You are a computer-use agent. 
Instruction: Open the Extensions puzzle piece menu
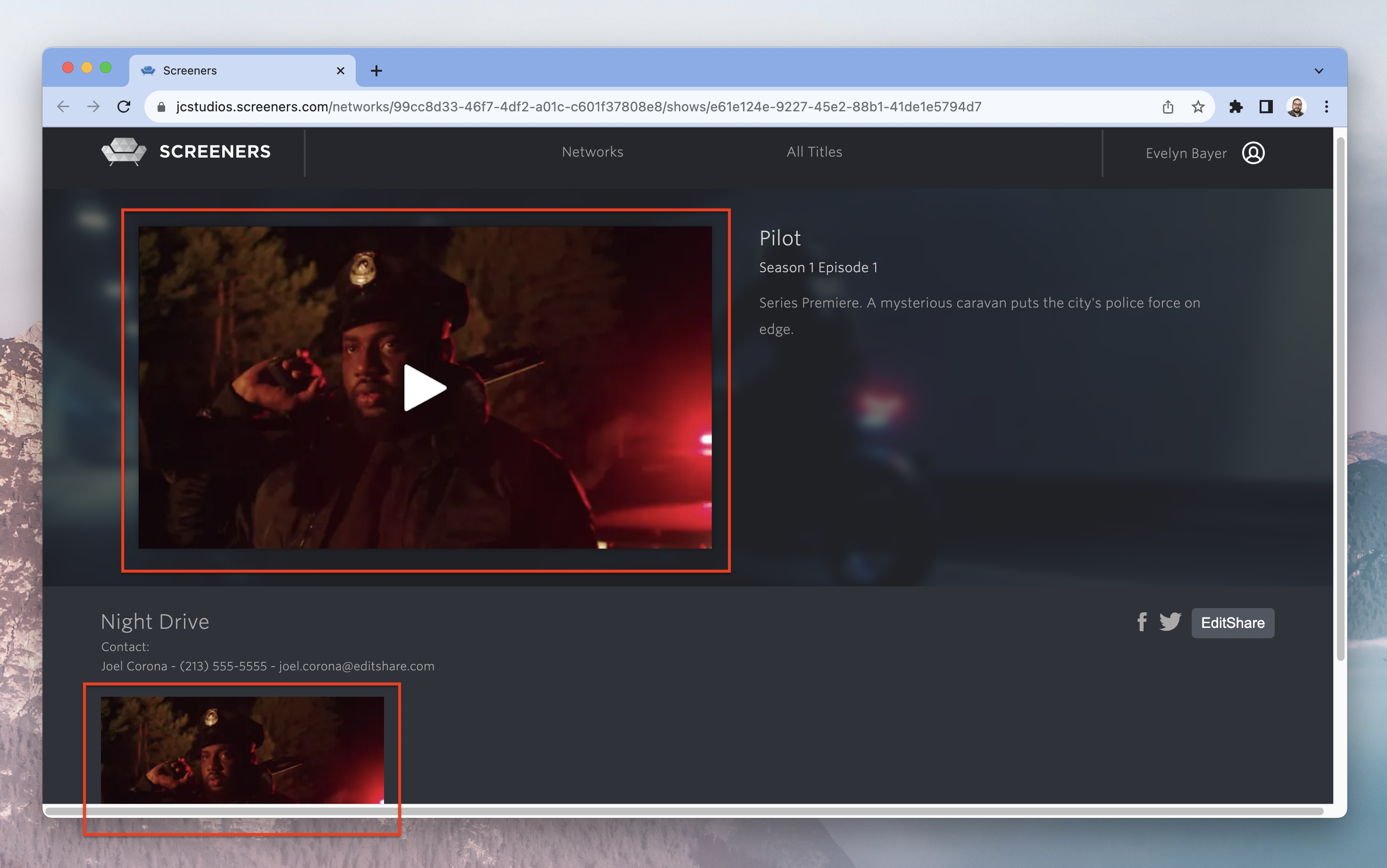tap(1236, 107)
